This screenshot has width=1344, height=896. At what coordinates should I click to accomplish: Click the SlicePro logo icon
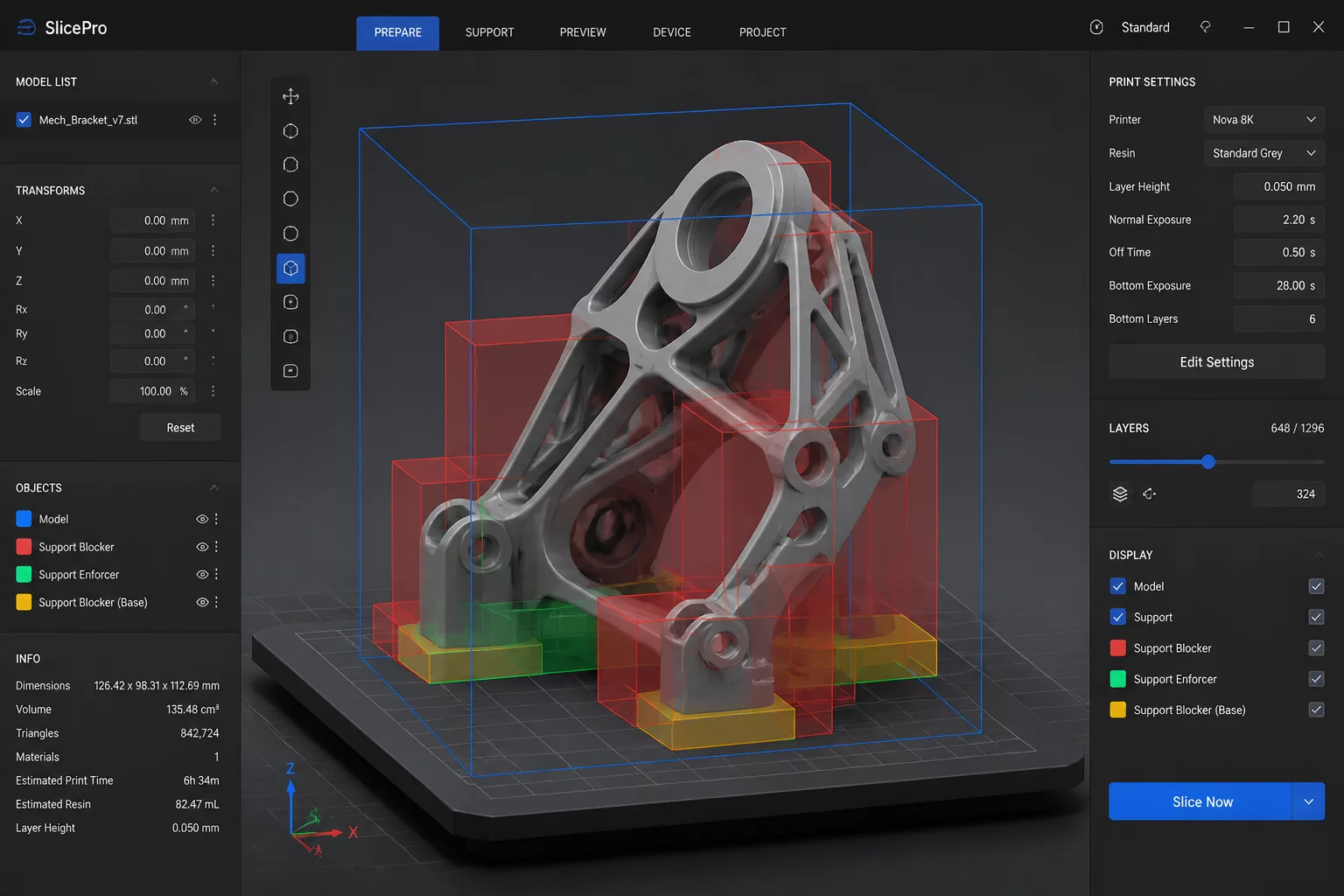pyautogui.click(x=26, y=28)
